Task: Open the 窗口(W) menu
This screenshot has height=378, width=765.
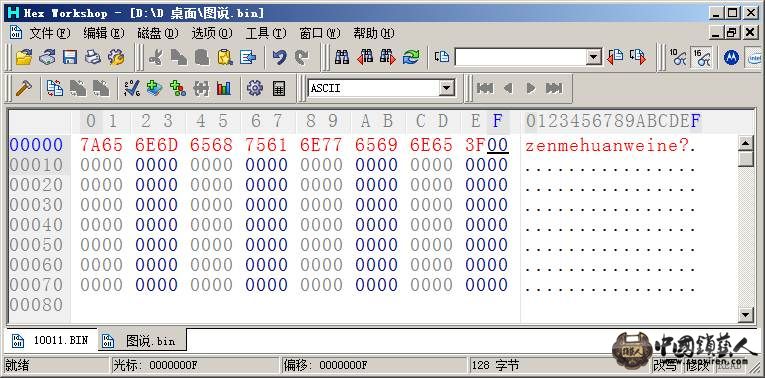Action: pyautogui.click(x=320, y=33)
